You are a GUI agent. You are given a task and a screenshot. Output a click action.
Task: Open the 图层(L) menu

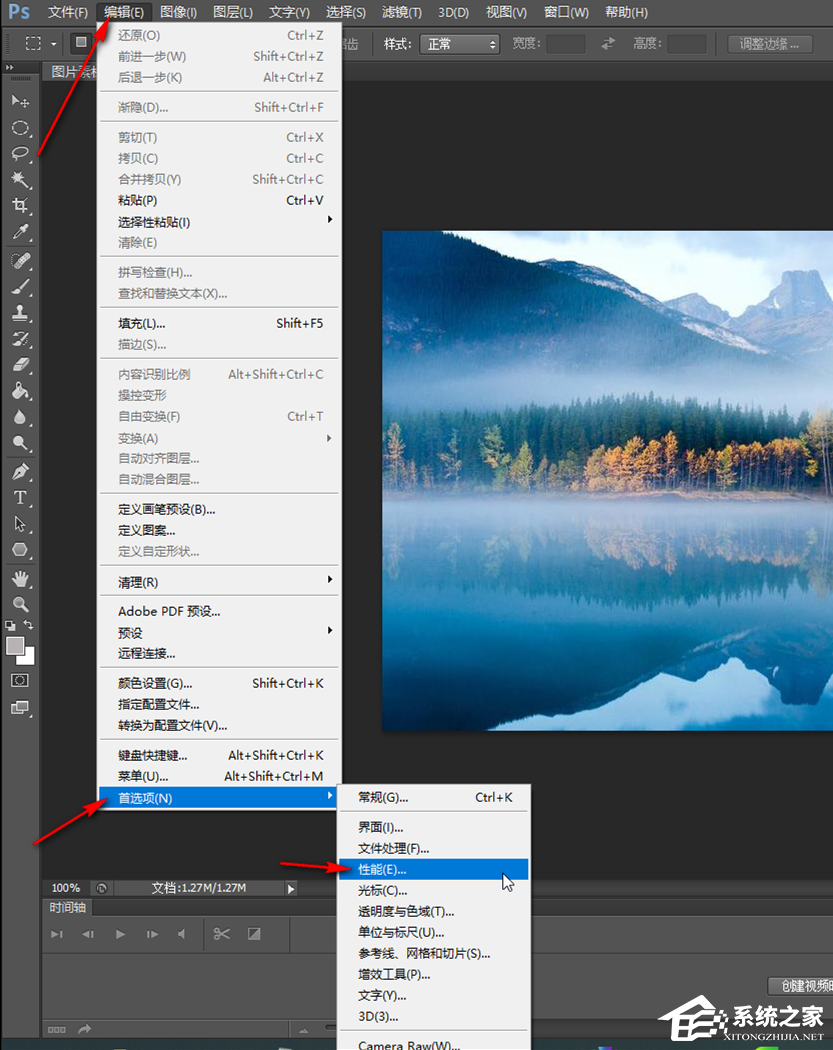pyautogui.click(x=233, y=12)
